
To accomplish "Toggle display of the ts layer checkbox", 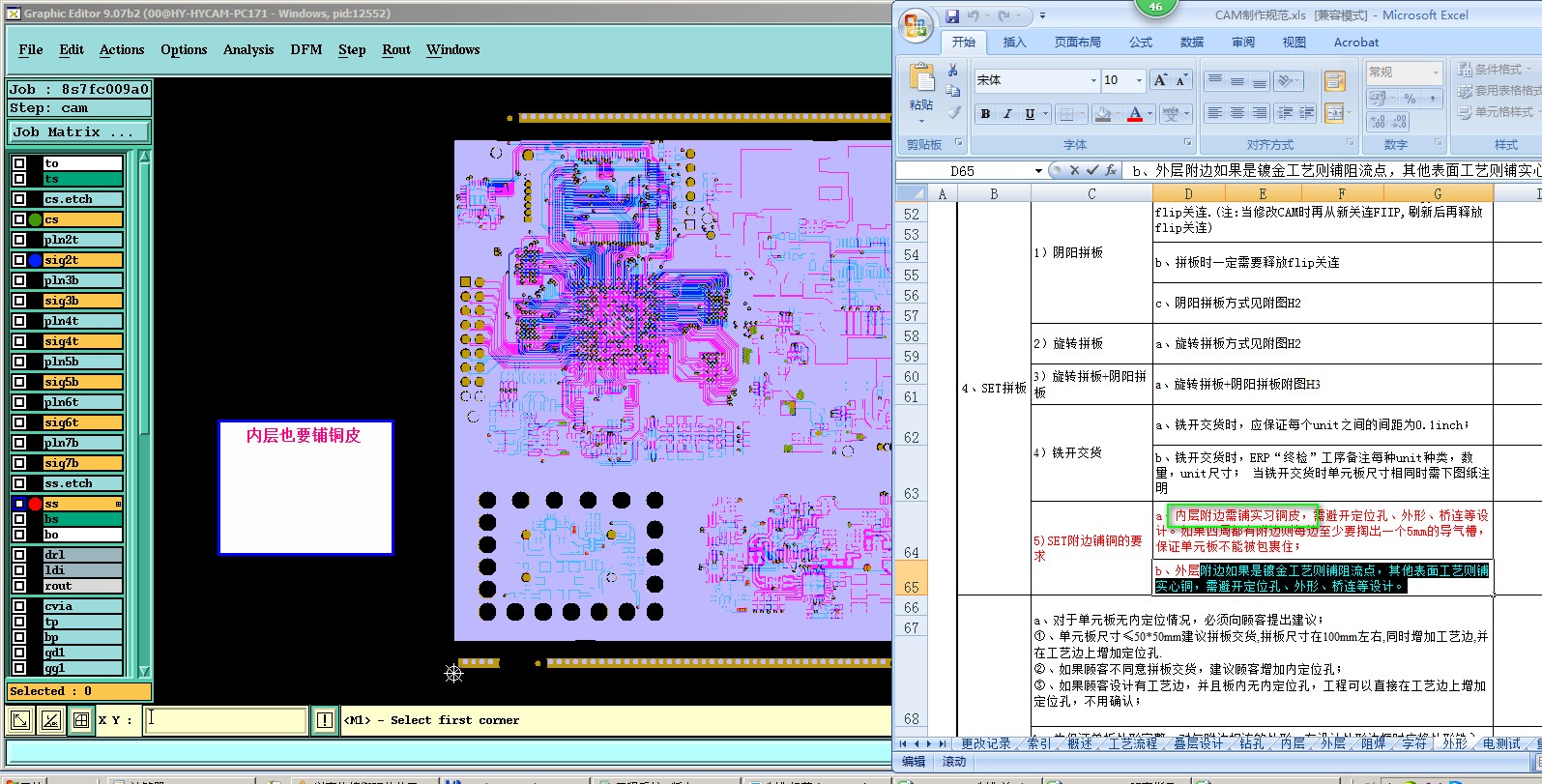I will pyautogui.click(x=19, y=179).
